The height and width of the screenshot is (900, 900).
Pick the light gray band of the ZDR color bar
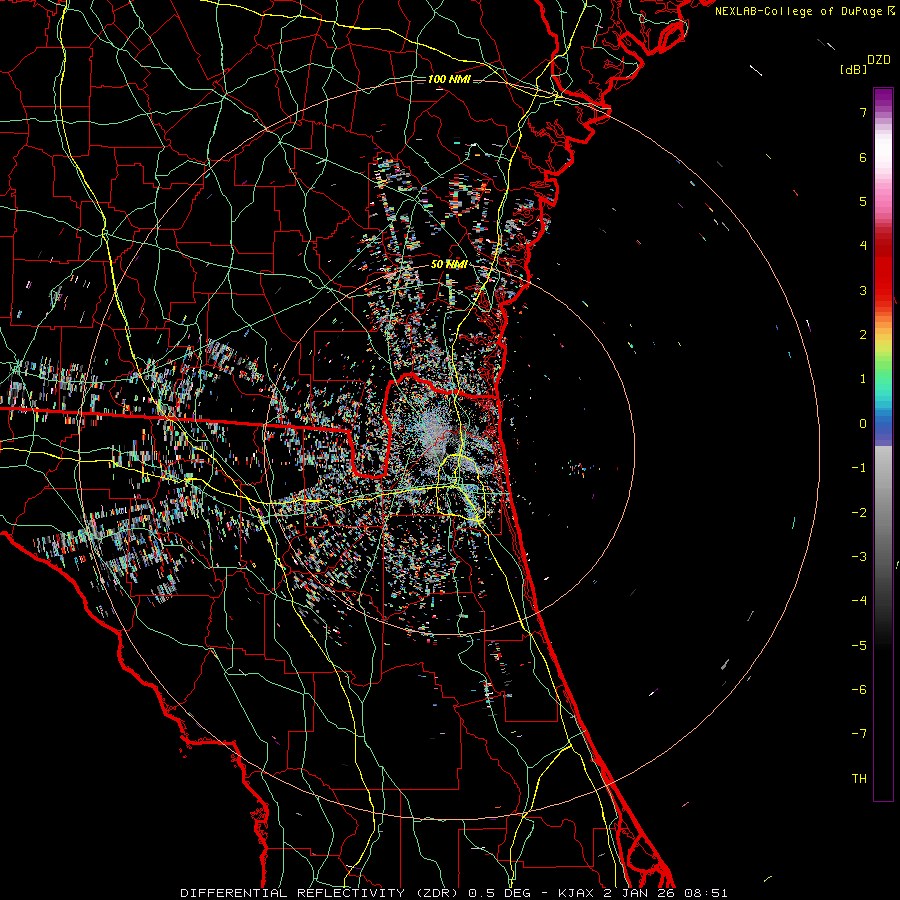(883, 468)
